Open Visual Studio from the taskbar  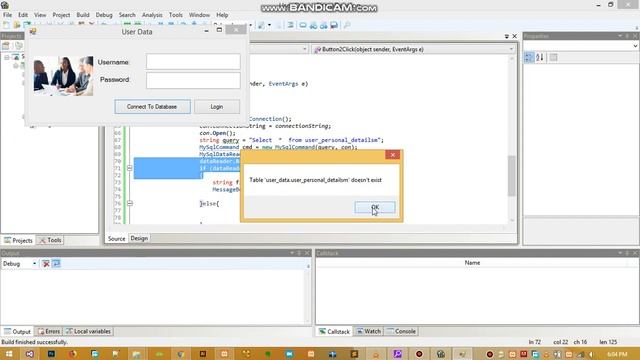(x=30, y=354)
